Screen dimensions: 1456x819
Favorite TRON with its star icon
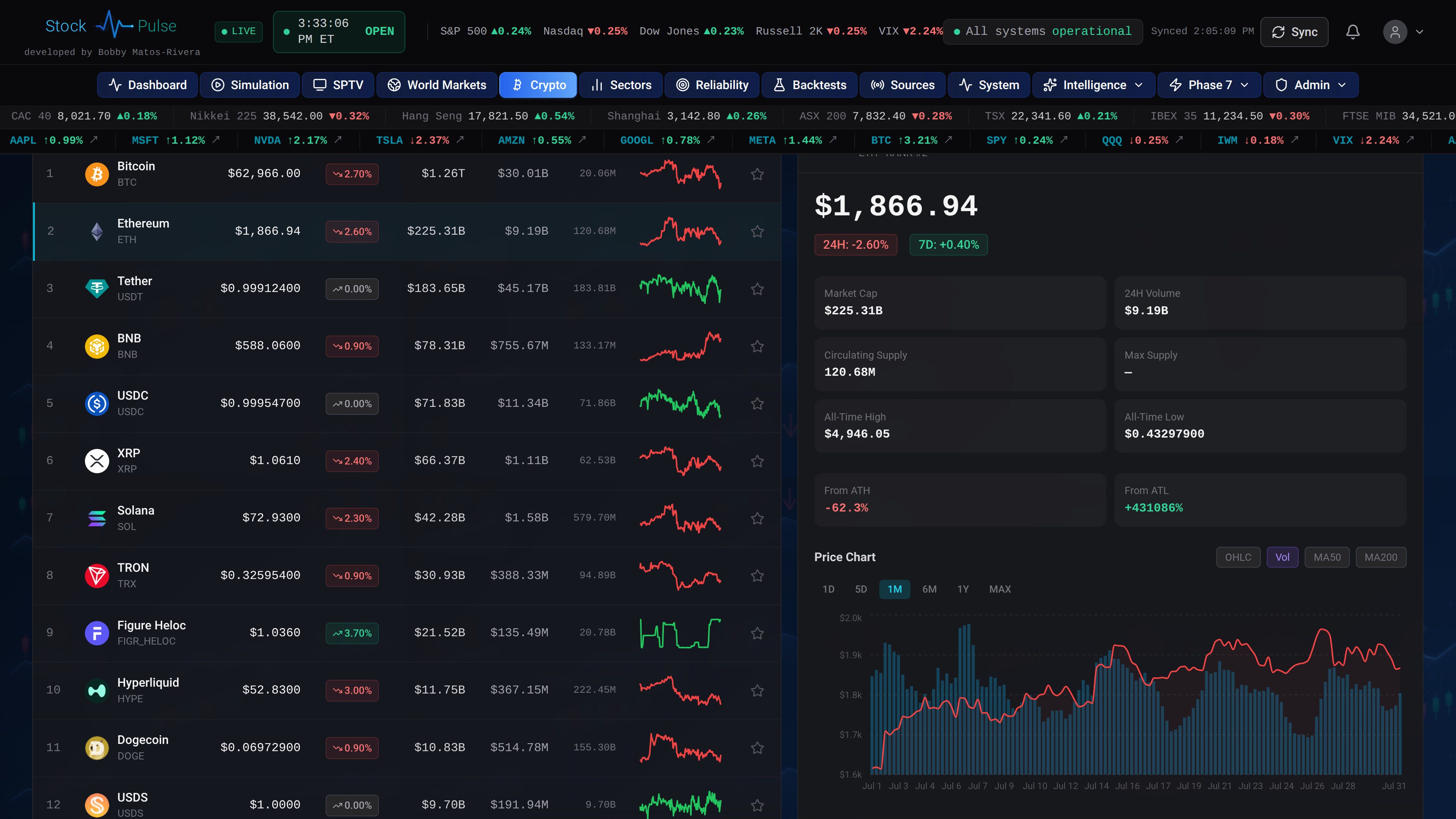[758, 576]
